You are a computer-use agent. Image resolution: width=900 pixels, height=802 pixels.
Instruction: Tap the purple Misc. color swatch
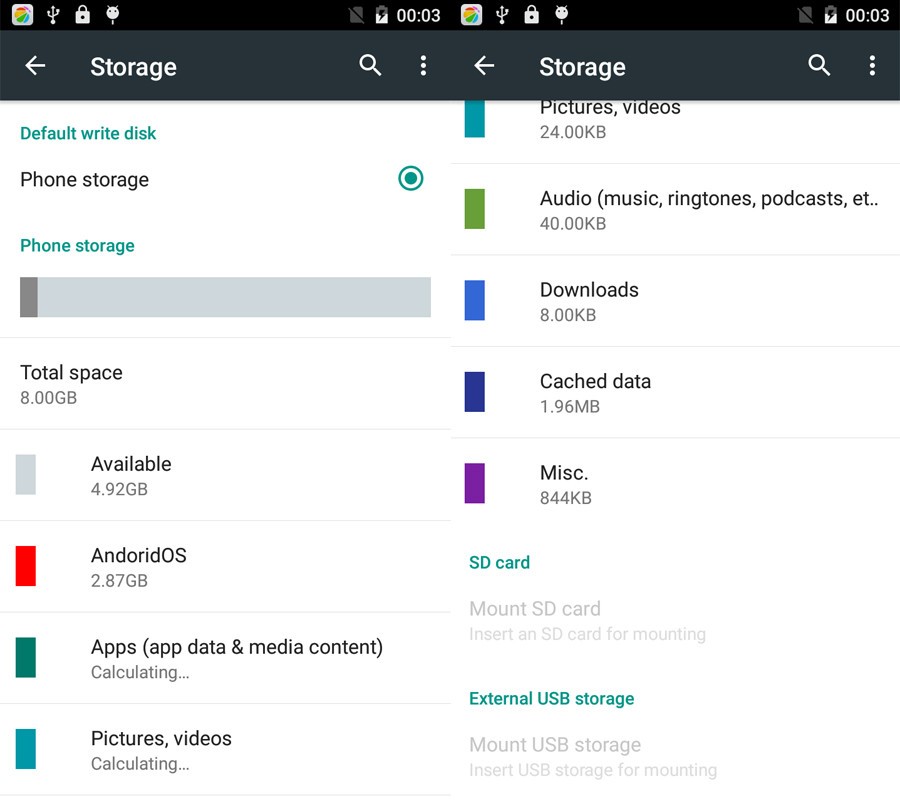[x=475, y=483]
